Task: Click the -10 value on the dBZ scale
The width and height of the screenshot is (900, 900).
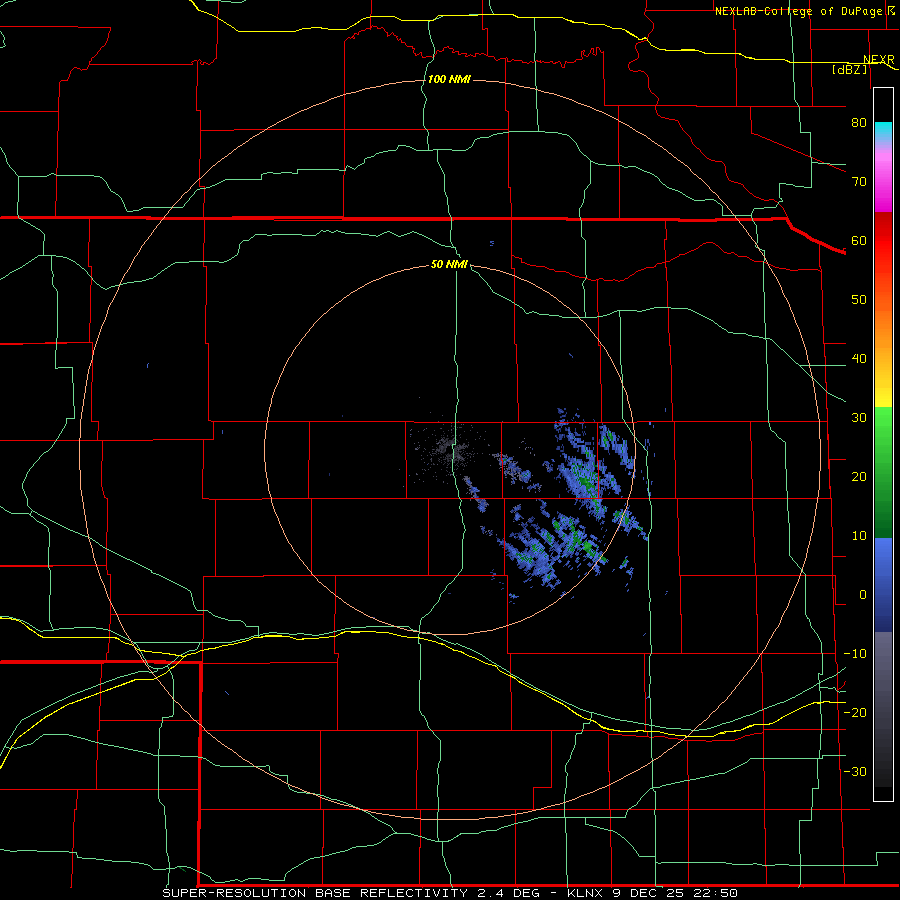Action: coord(855,654)
